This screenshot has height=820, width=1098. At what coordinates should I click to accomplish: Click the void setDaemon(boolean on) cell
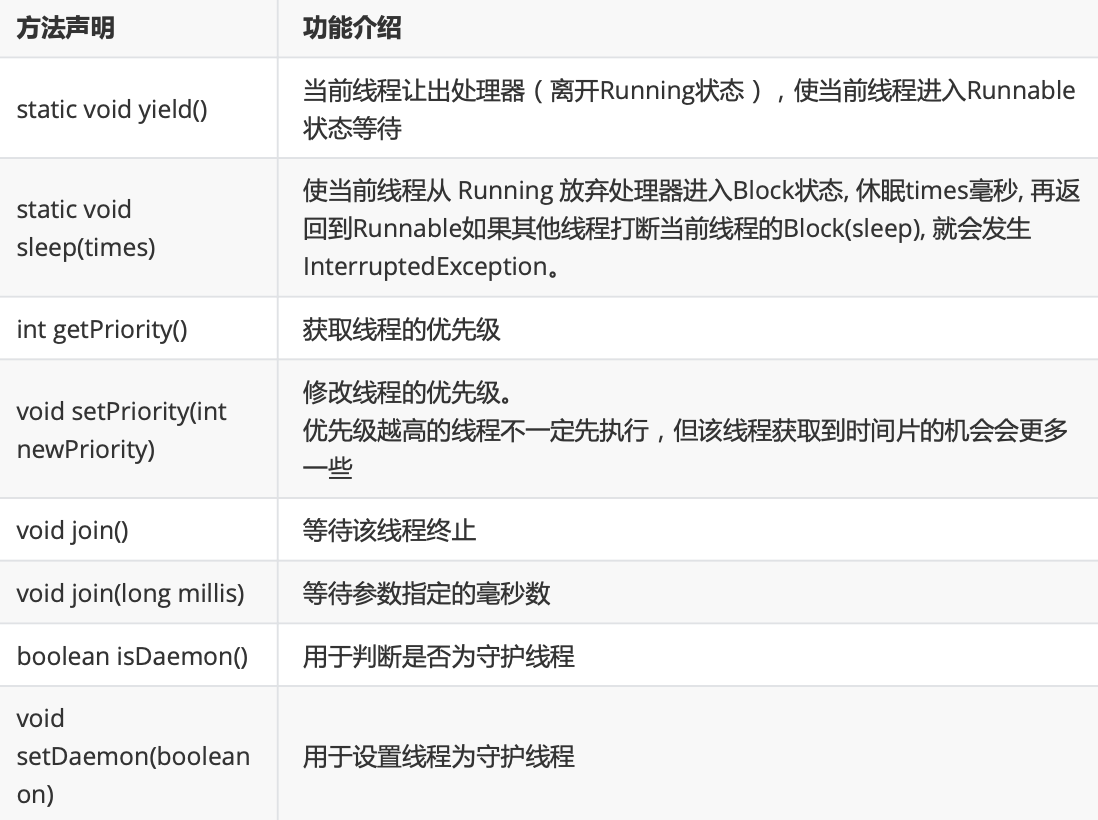(139, 753)
